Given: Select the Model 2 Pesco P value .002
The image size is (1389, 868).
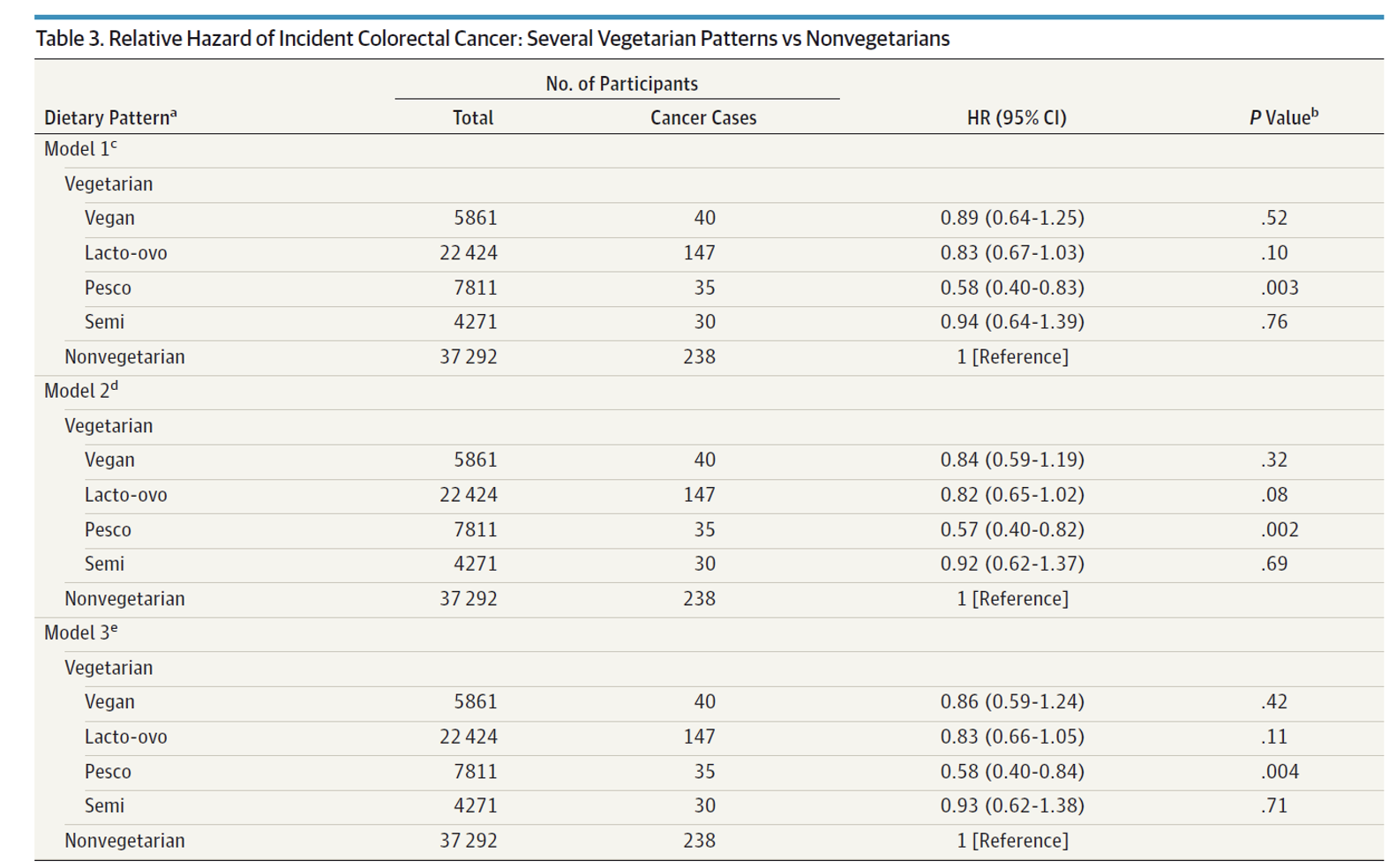Looking at the screenshot, I should pyautogui.click(x=1280, y=529).
